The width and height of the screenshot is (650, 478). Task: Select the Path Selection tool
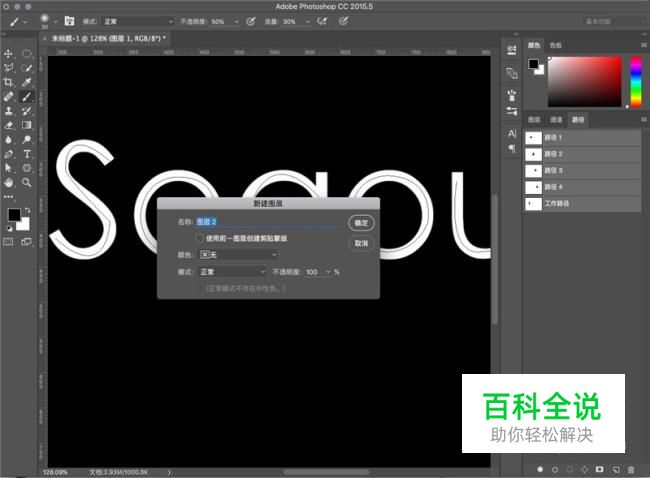pos(8,168)
